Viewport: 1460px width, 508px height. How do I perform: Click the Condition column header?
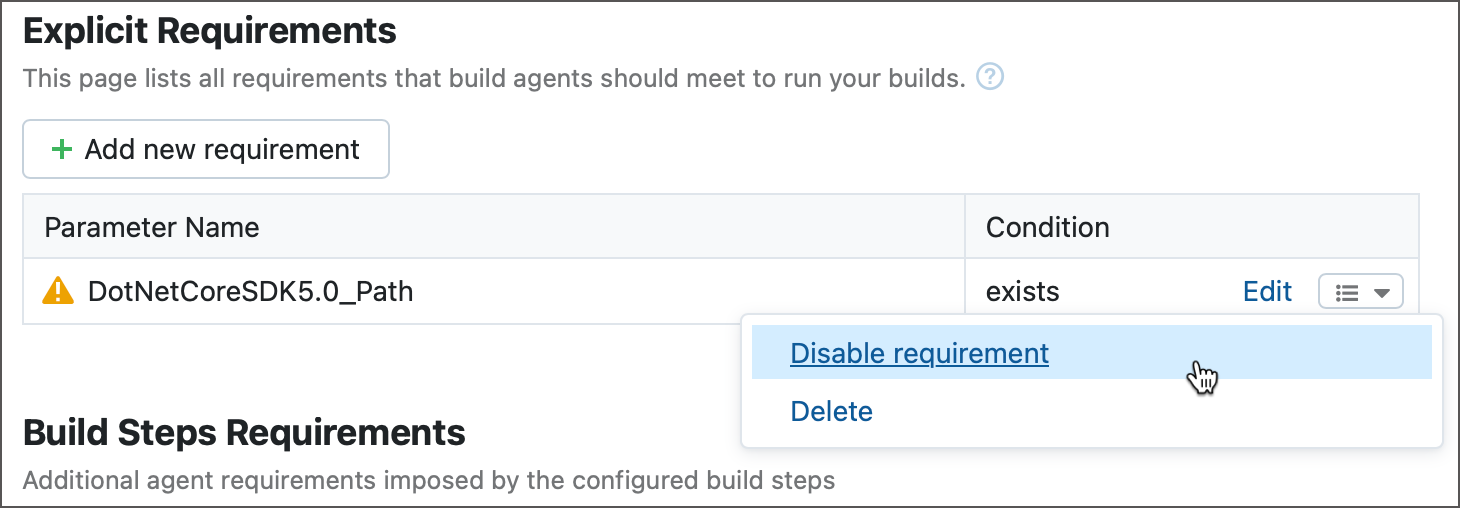click(1047, 227)
